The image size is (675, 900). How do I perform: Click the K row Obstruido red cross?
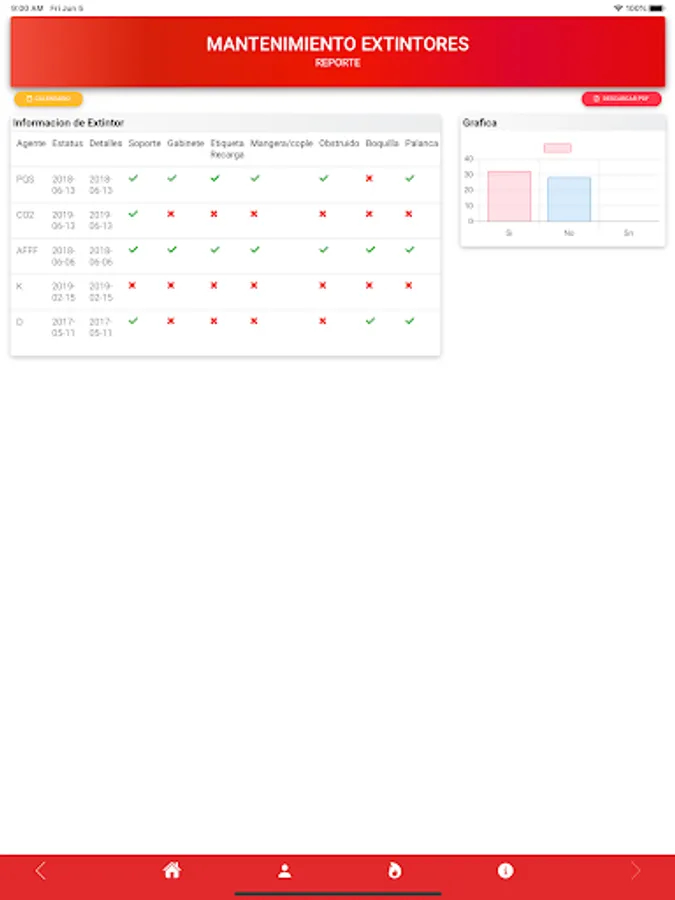coord(323,285)
